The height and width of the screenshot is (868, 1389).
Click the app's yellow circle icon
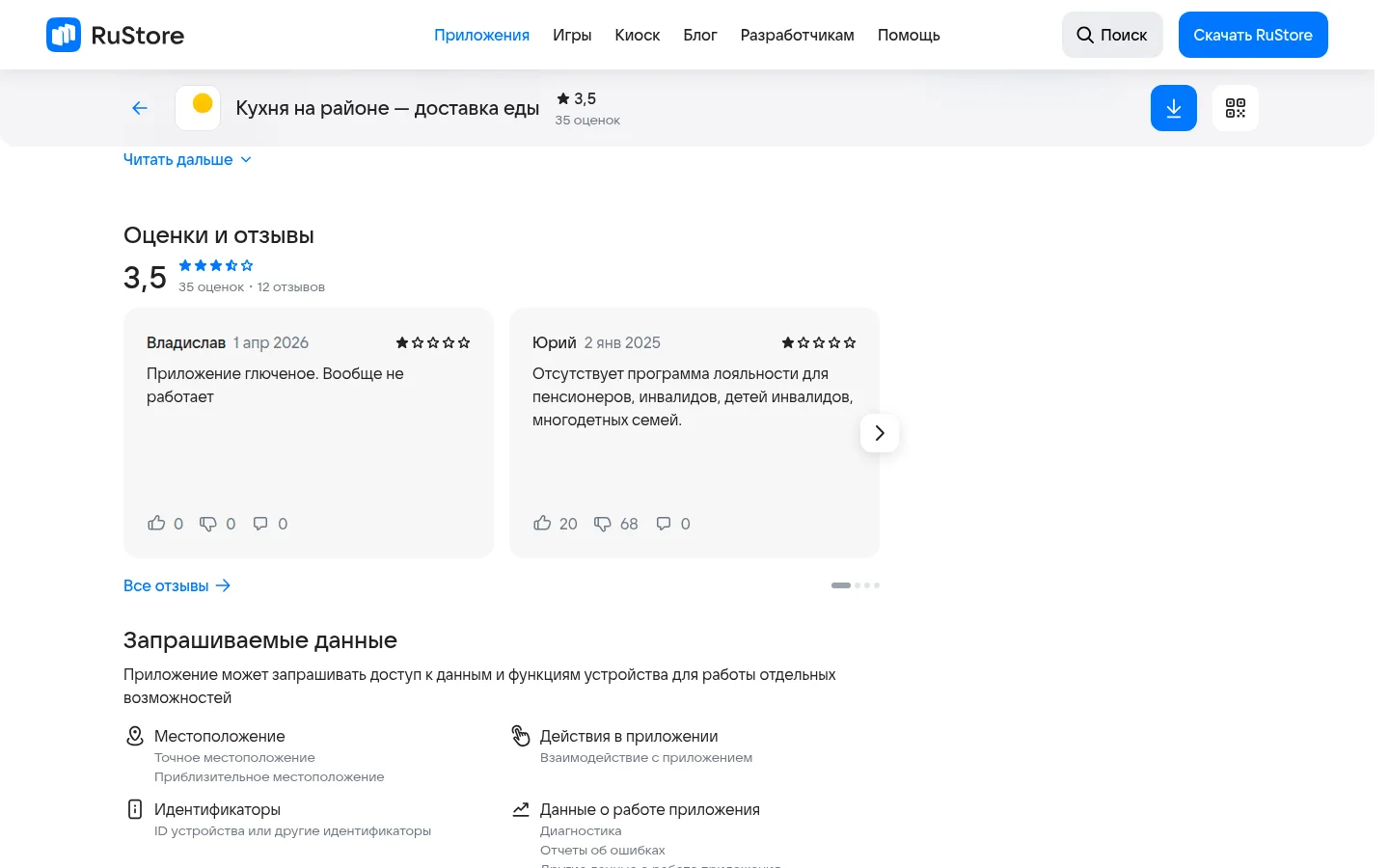pos(198,108)
